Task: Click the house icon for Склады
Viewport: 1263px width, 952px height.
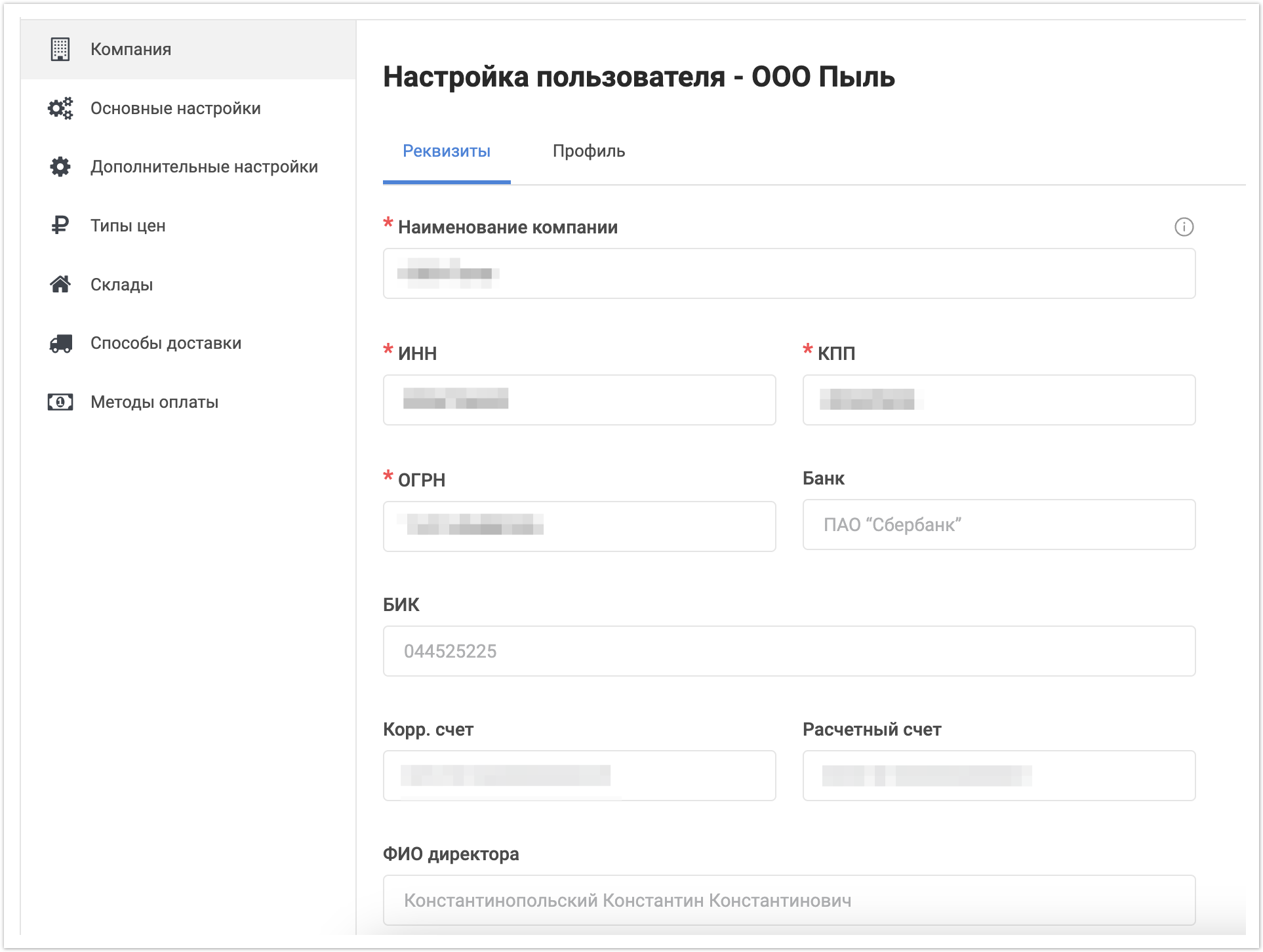Action: (60, 285)
